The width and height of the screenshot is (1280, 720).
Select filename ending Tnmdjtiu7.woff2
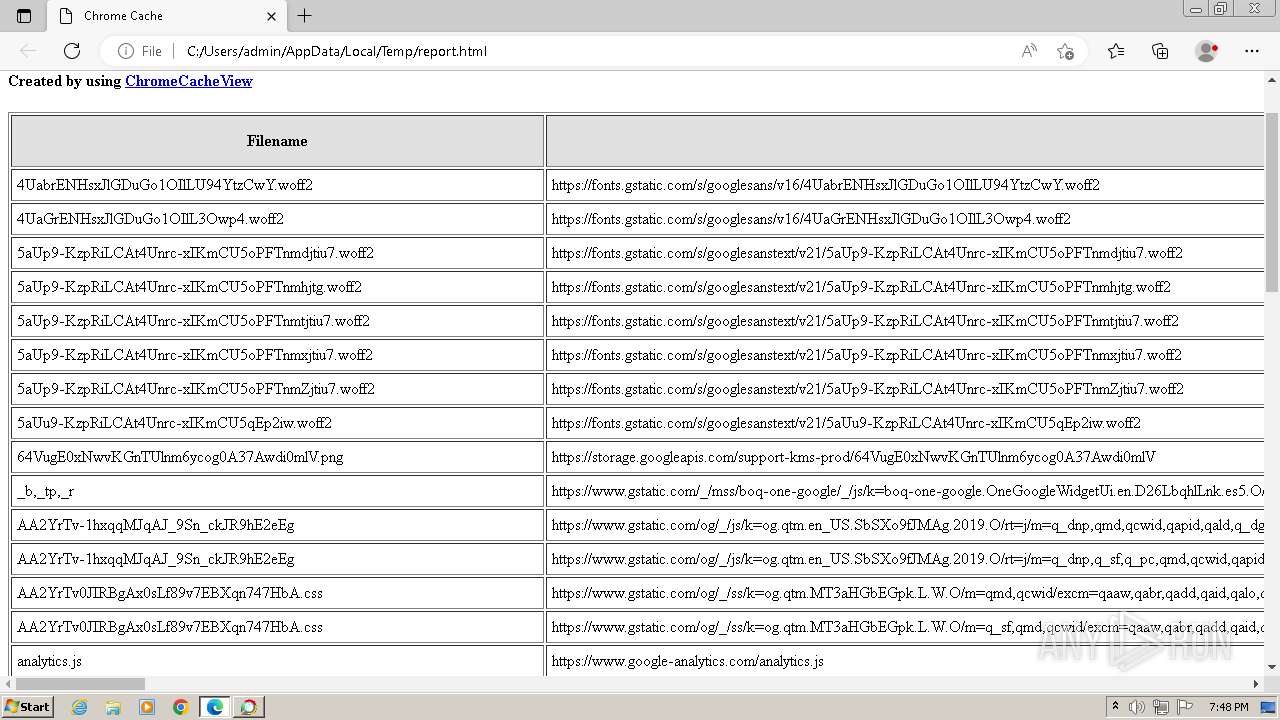[195, 253]
